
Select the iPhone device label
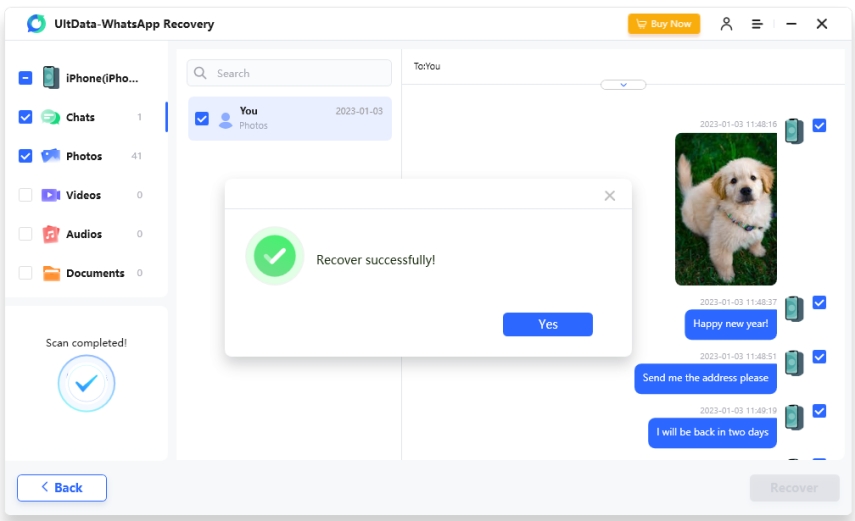[x=102, y=78]
